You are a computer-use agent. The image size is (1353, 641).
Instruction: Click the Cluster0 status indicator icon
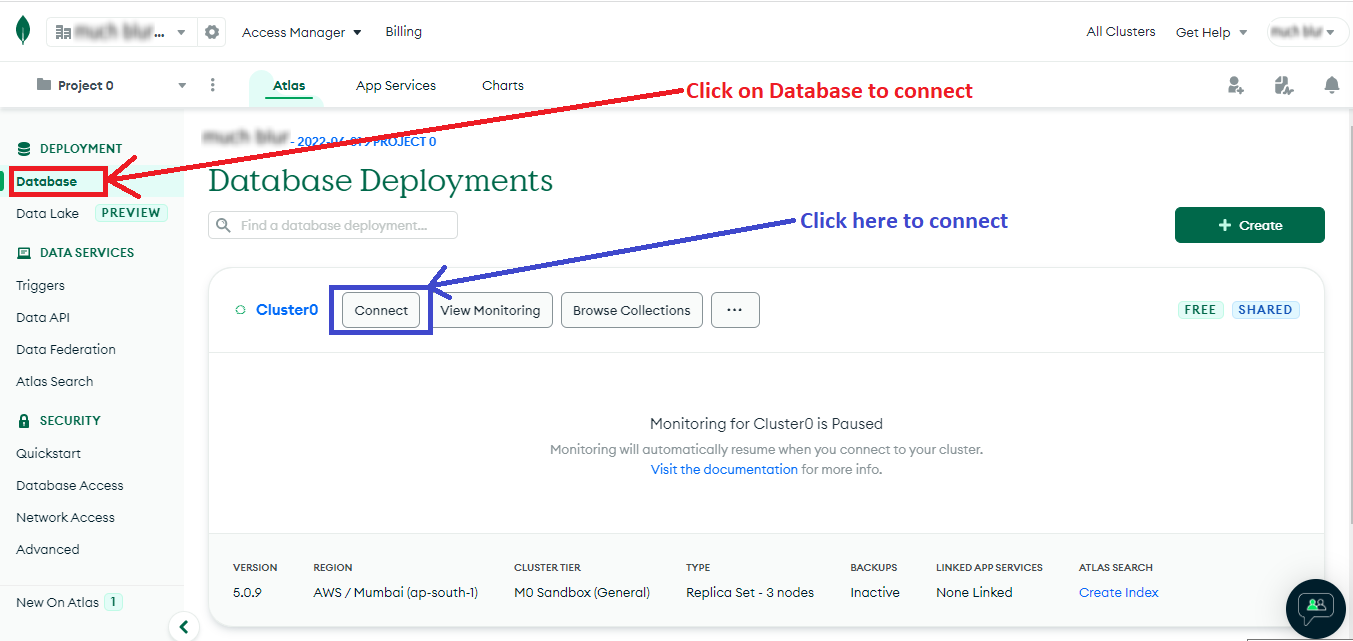(240, 310)
